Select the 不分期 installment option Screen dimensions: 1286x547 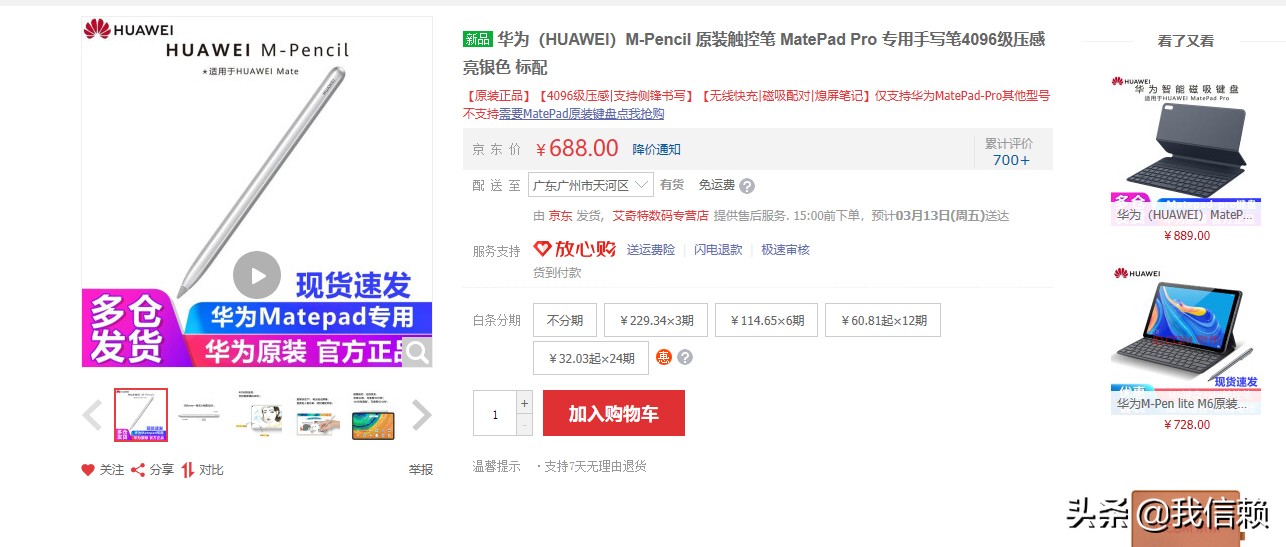point(565,321)
